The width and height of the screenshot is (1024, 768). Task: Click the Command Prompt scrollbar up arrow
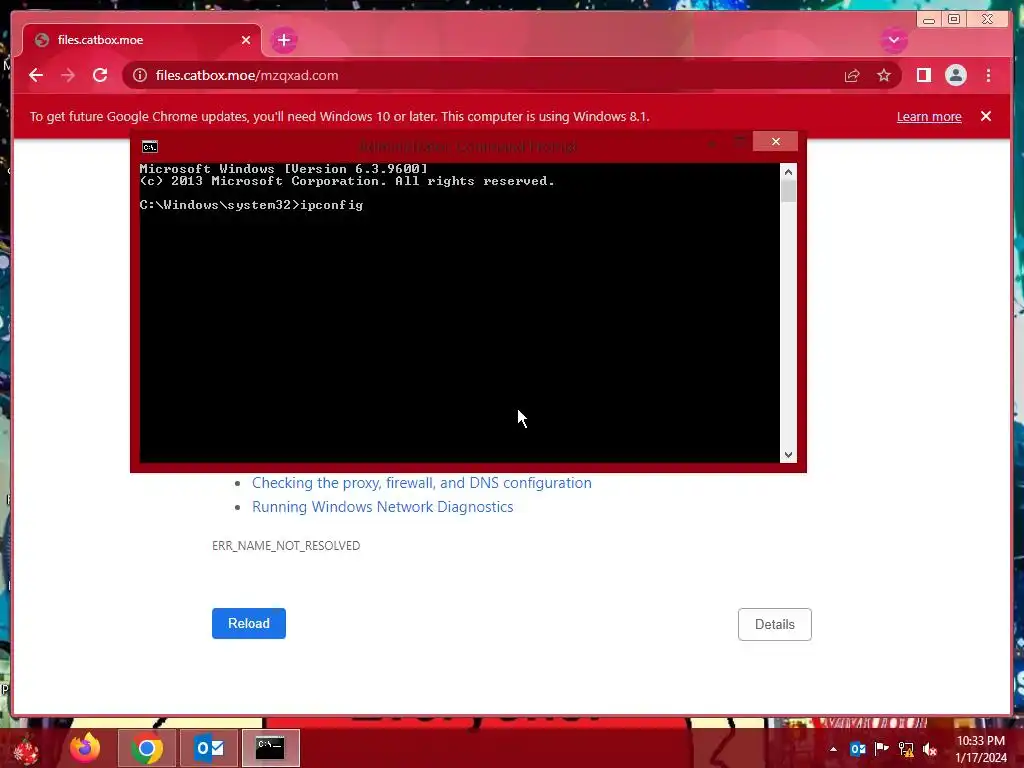pyautogui.click(x=788, y=172)
